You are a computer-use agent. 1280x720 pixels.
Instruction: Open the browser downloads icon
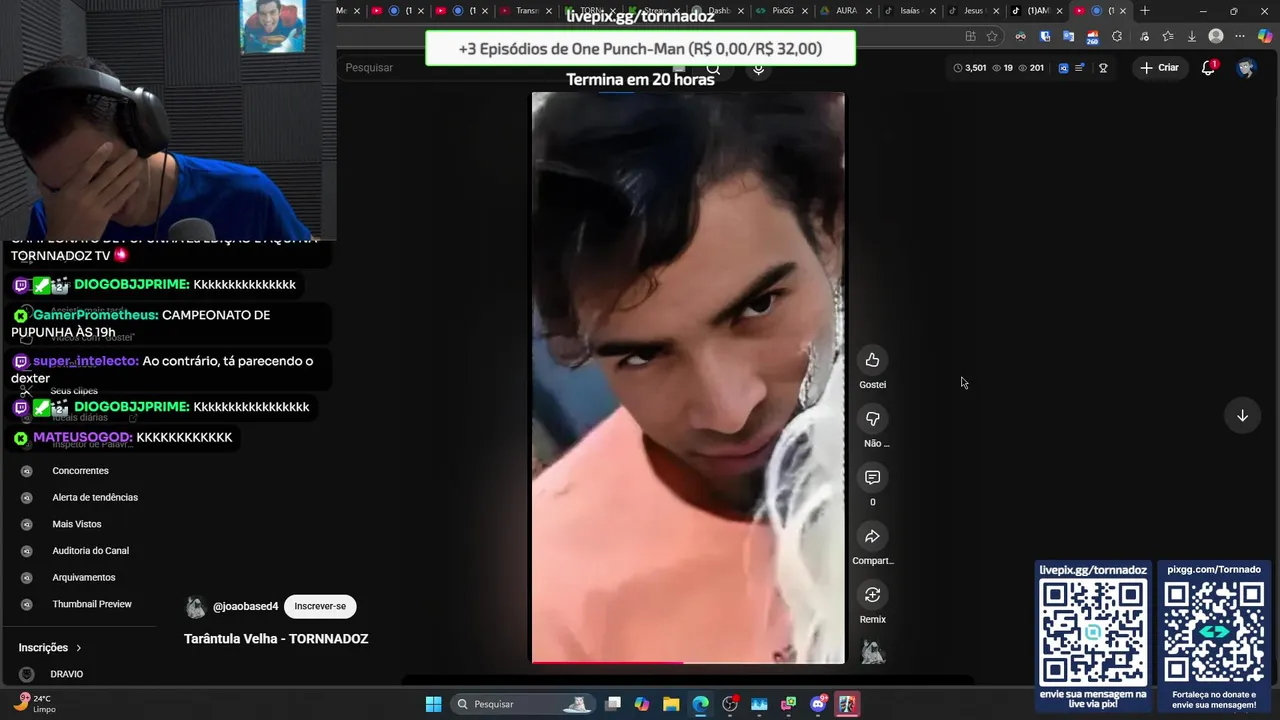1191,36
